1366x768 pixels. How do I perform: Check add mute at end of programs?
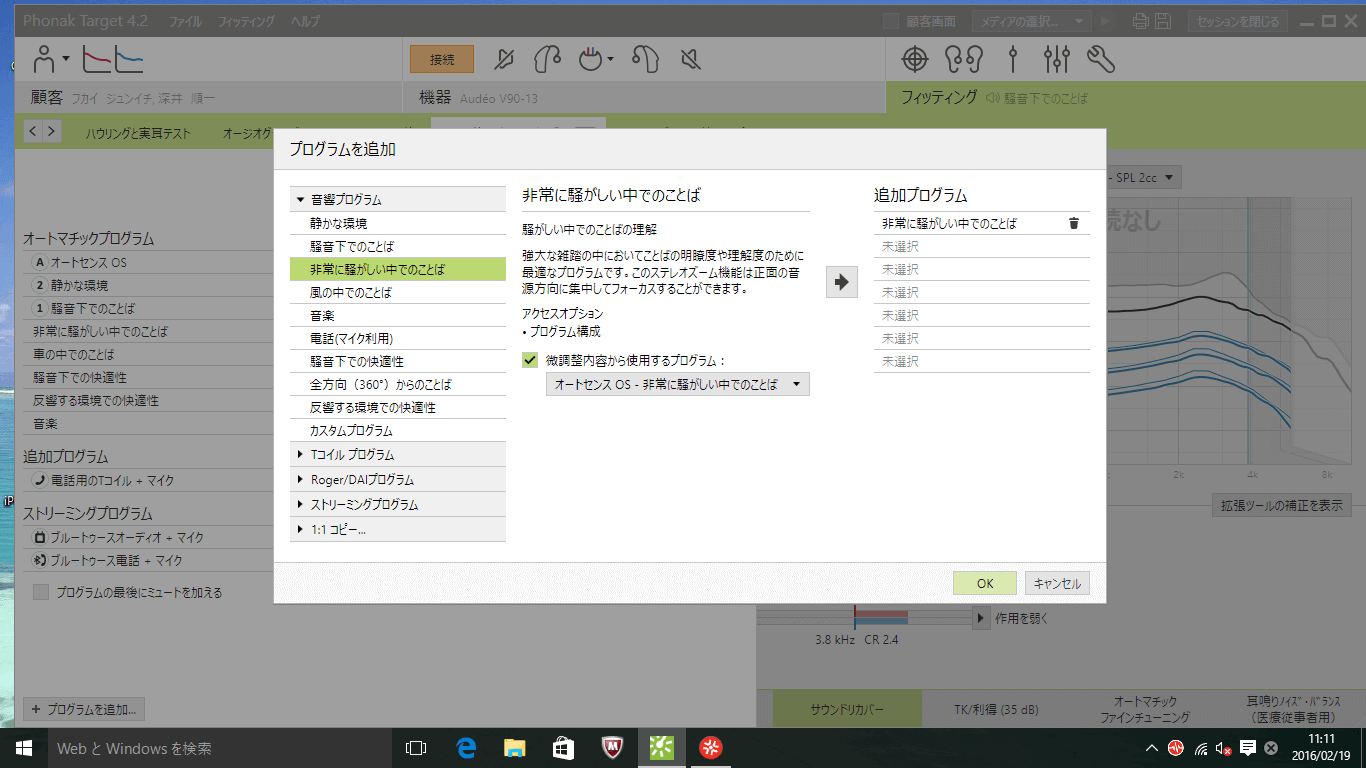(x=41, y=592)
